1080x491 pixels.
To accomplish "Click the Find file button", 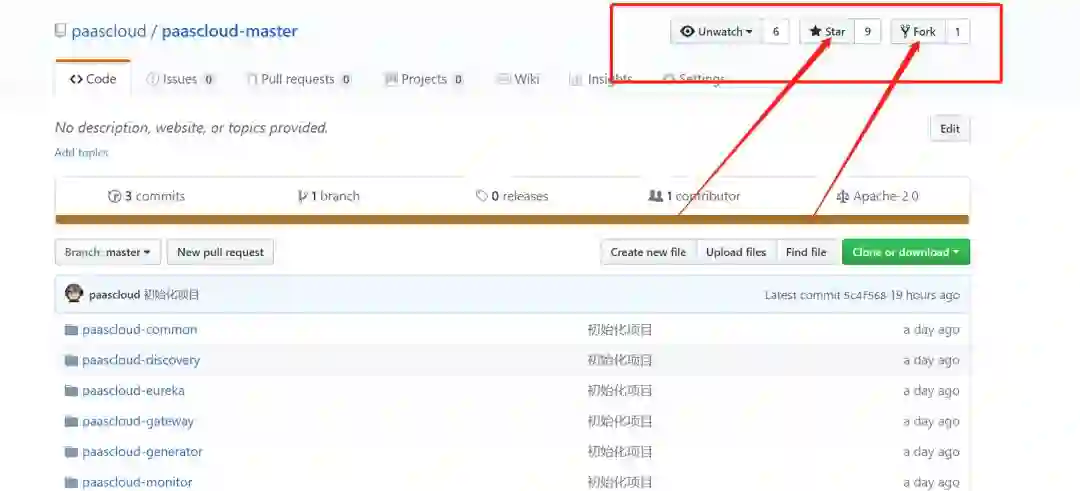I will point(806,252).
